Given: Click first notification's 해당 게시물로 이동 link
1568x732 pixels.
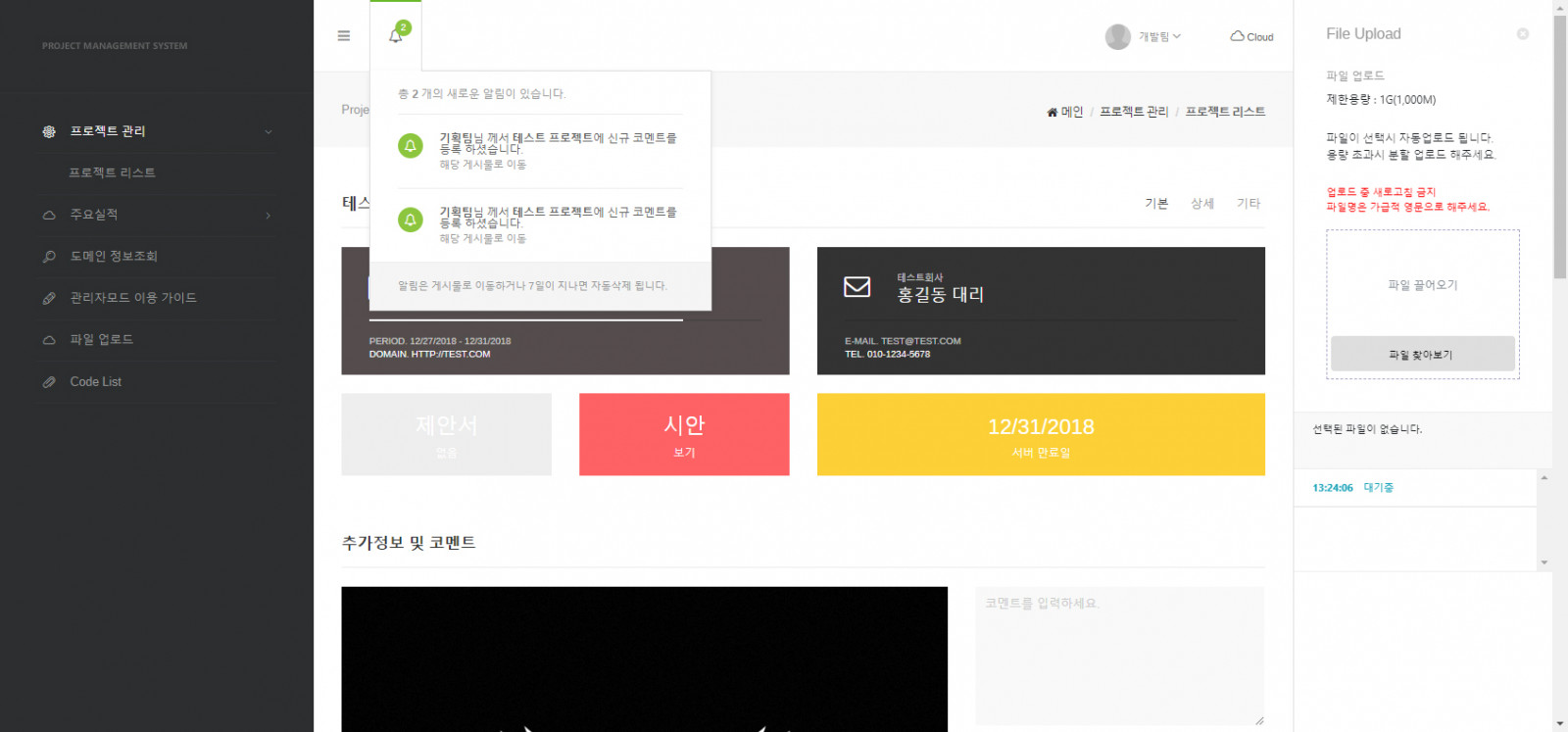Looking at the screenshot, I should (x=482, y=165).
